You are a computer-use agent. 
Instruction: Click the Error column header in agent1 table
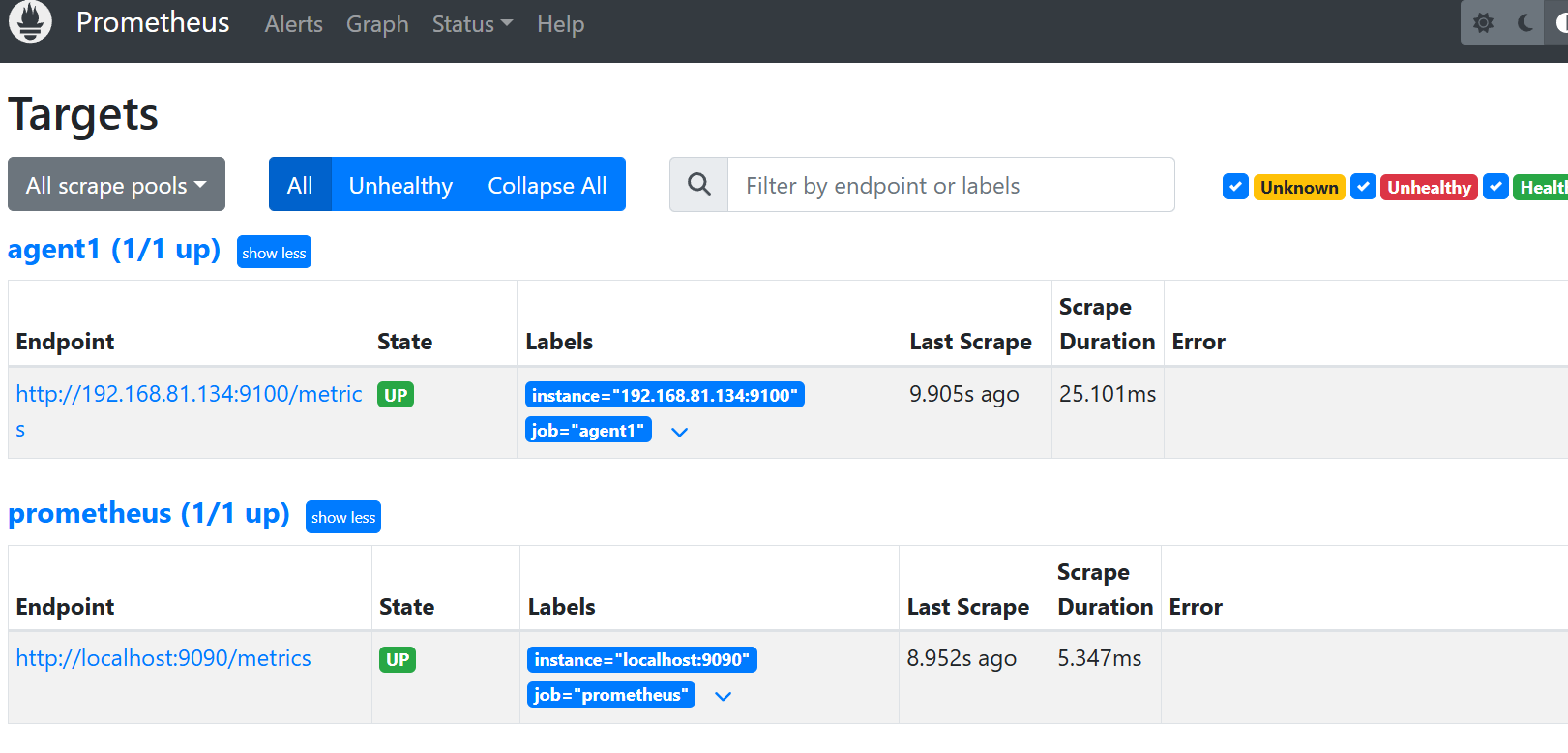pos(1198,342)
